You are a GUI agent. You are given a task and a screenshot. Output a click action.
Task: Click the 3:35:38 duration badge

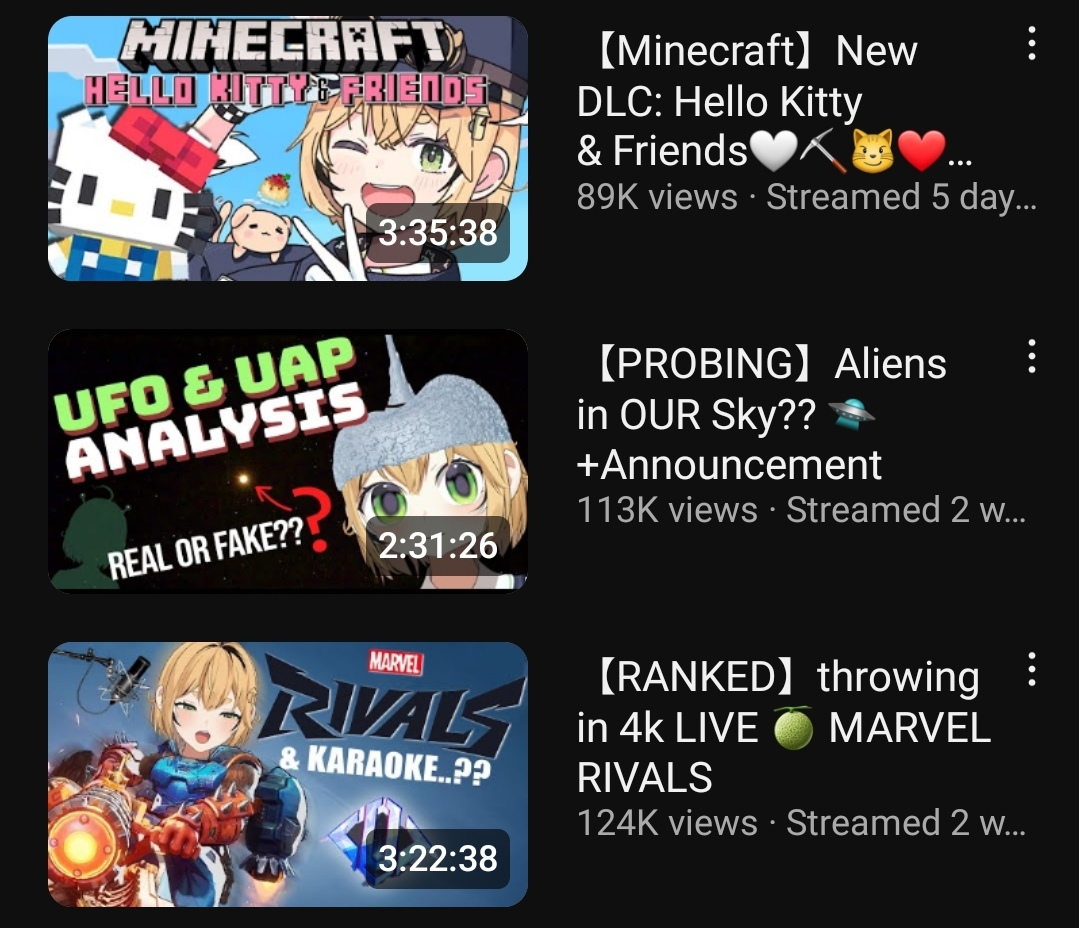pyautogui.click(x=438, y=233)
